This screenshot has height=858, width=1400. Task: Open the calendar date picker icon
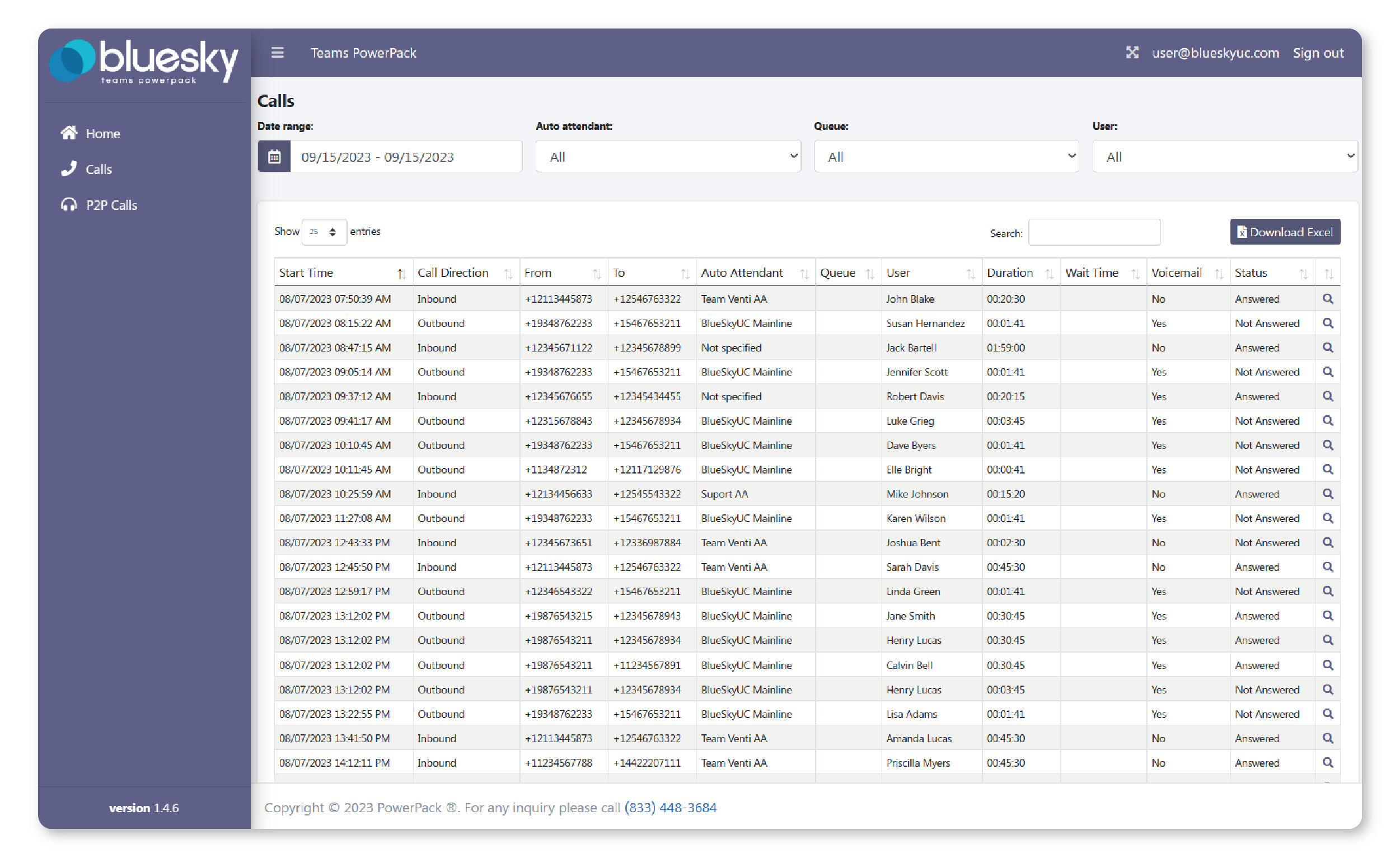(274, 157)
